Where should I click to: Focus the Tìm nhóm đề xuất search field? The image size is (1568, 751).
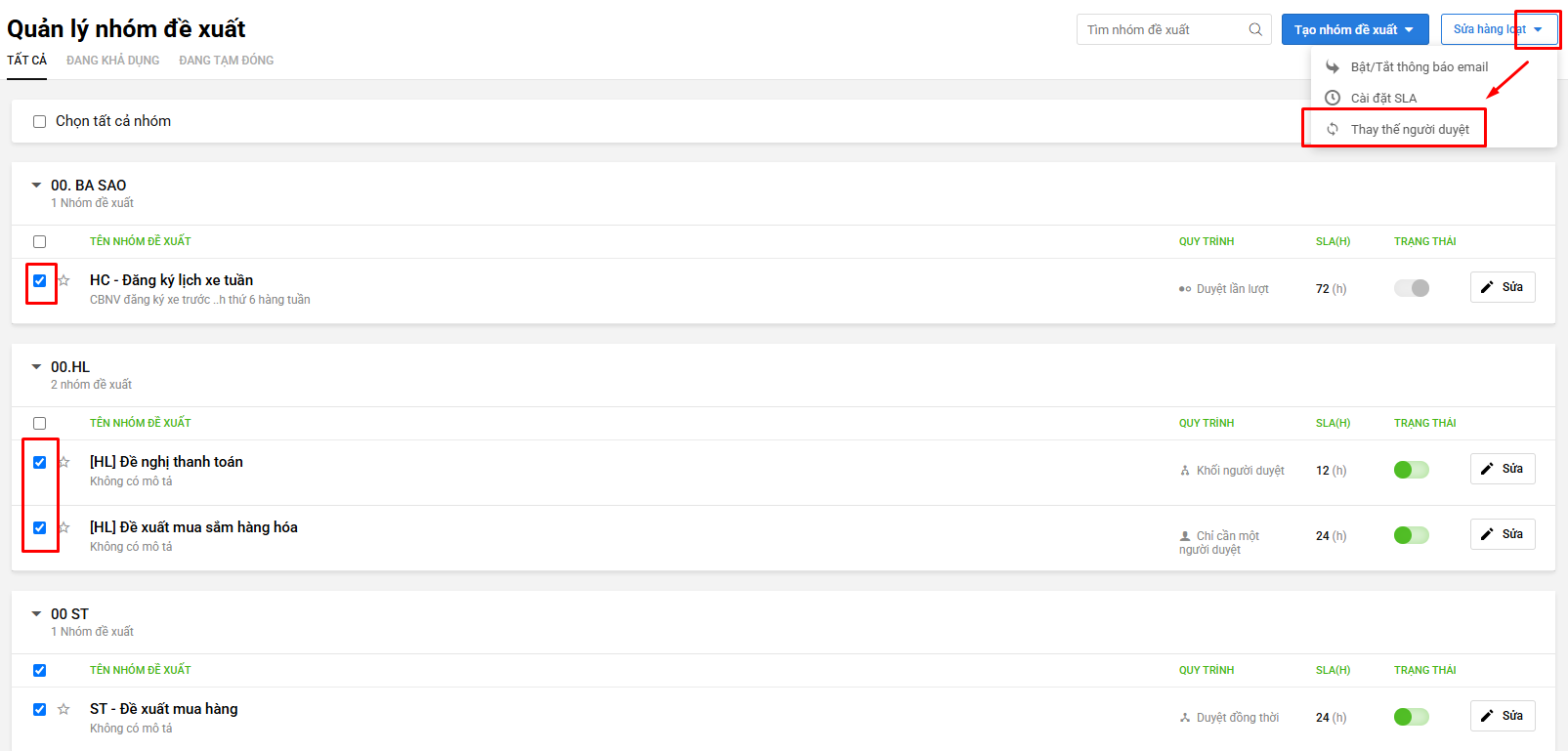[x=1163, y=29]
